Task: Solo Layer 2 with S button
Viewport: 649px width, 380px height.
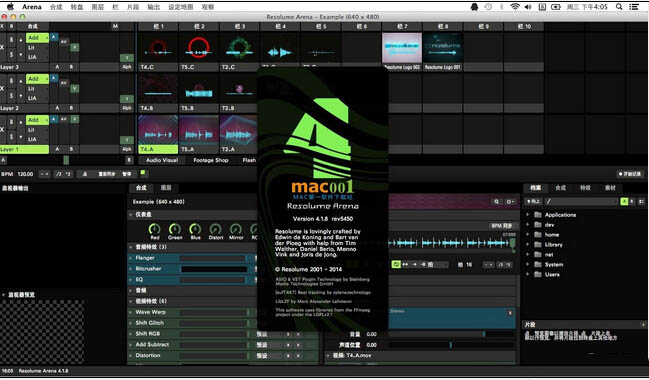Action: pos(11,96)
